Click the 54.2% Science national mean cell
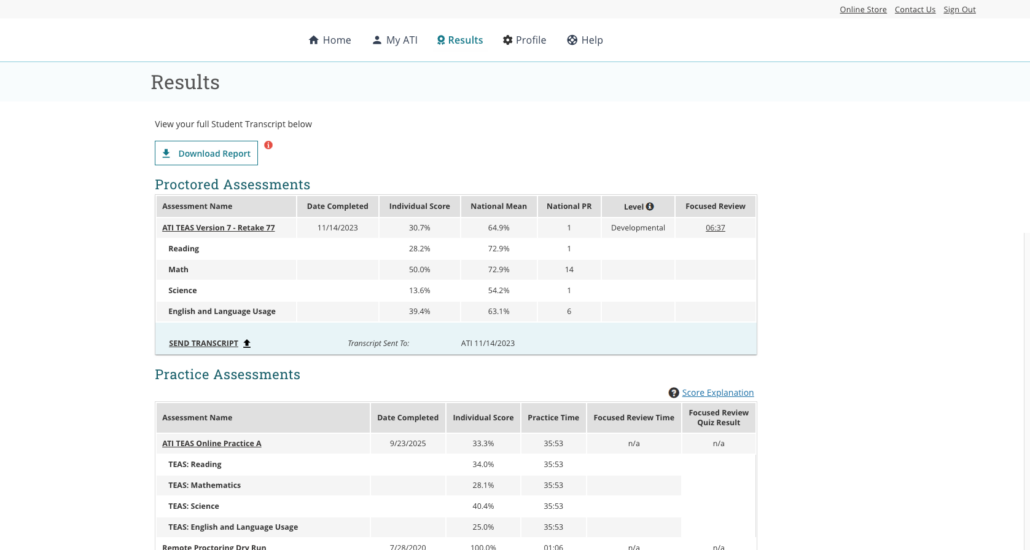Screen dimensions: 1030x550 [499, 290]
